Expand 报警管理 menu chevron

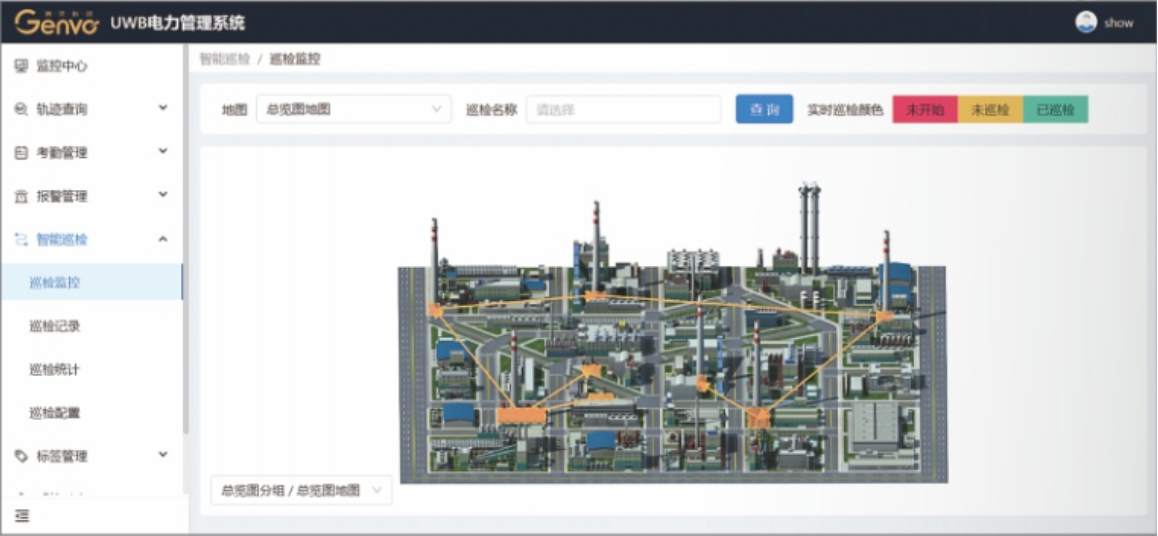[x=163, y=195]
